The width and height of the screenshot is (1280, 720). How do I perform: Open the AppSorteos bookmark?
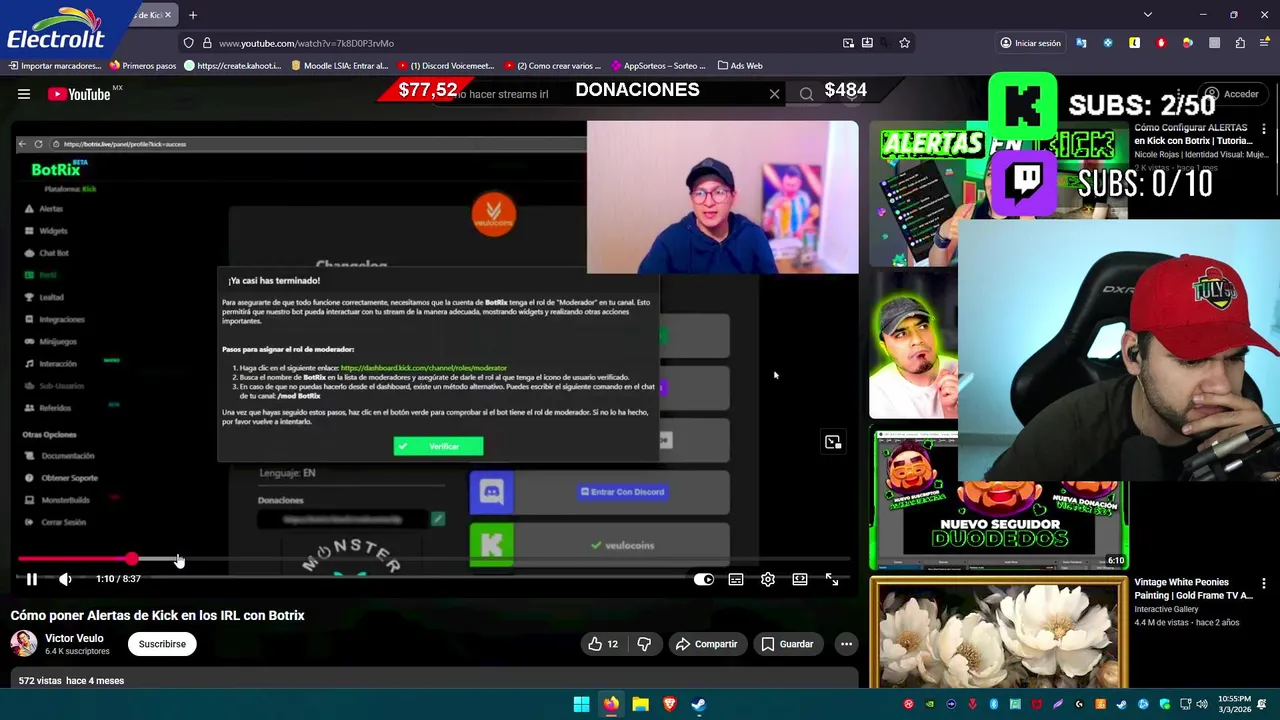tap(658, 66)
